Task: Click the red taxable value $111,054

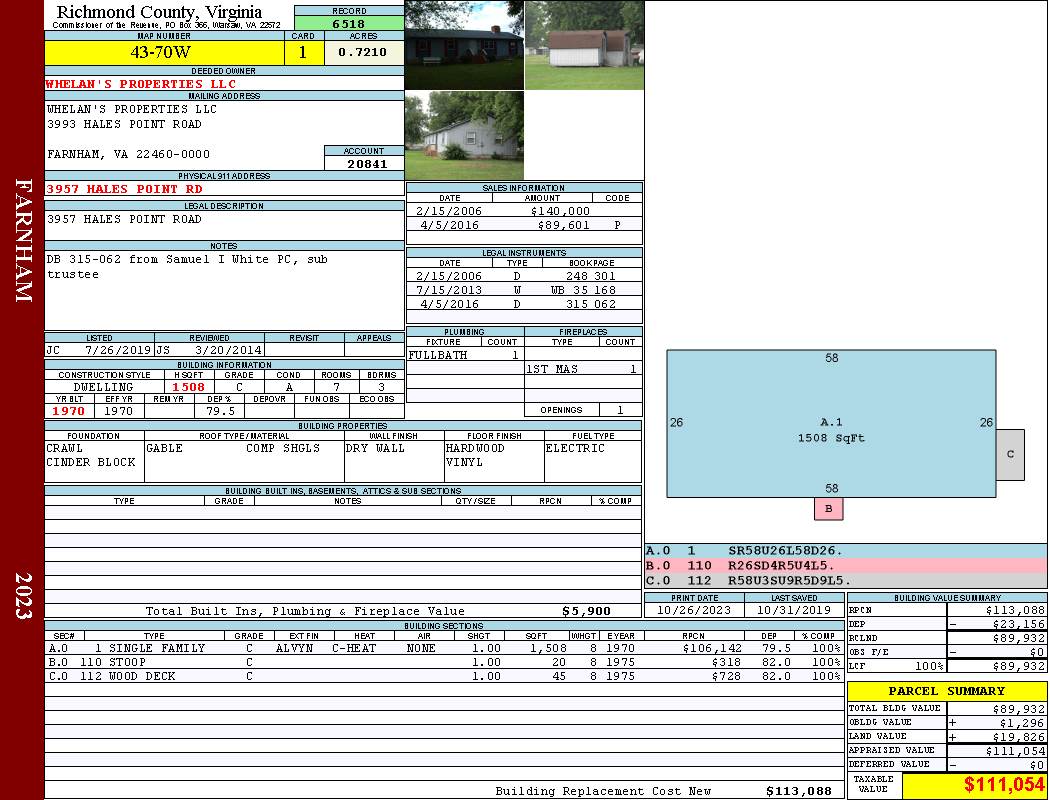Action: [x=974, y=785]
